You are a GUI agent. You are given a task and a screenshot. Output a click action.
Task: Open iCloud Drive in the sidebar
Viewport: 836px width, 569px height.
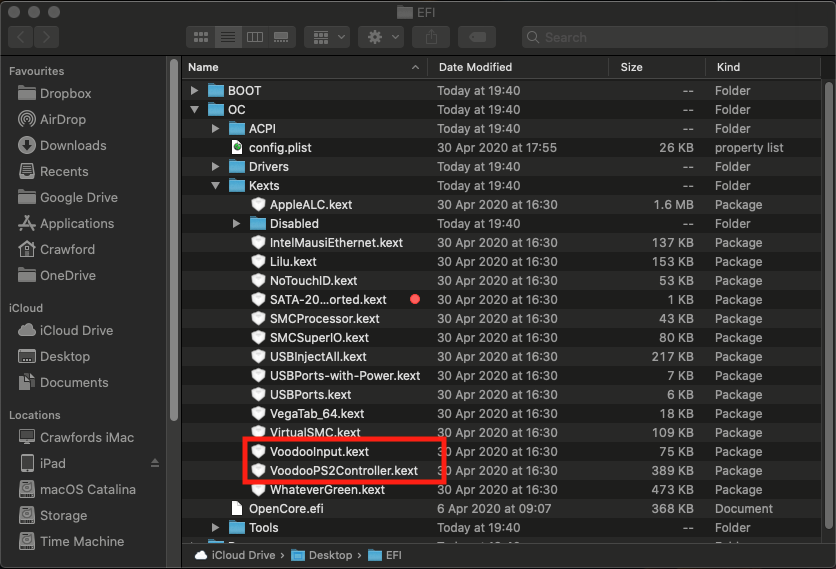pyautogui.click(x=65, y=331)
